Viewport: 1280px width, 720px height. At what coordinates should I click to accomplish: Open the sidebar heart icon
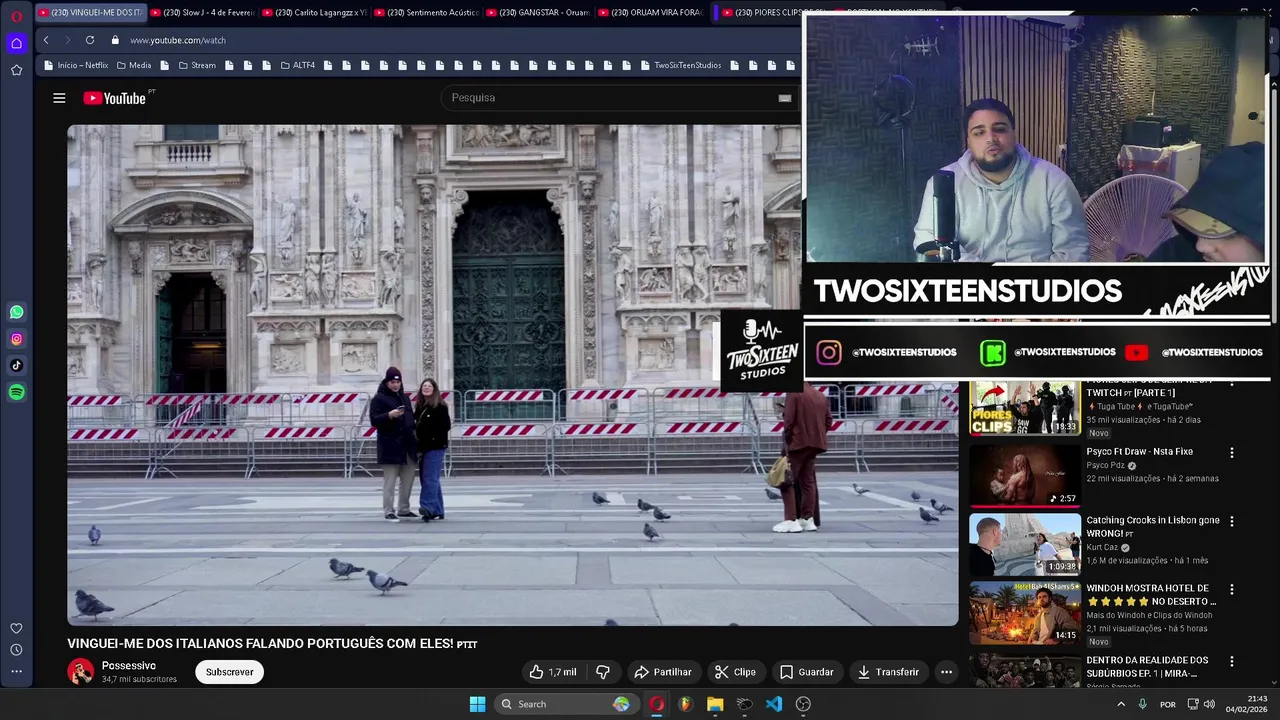pos(16,628)
